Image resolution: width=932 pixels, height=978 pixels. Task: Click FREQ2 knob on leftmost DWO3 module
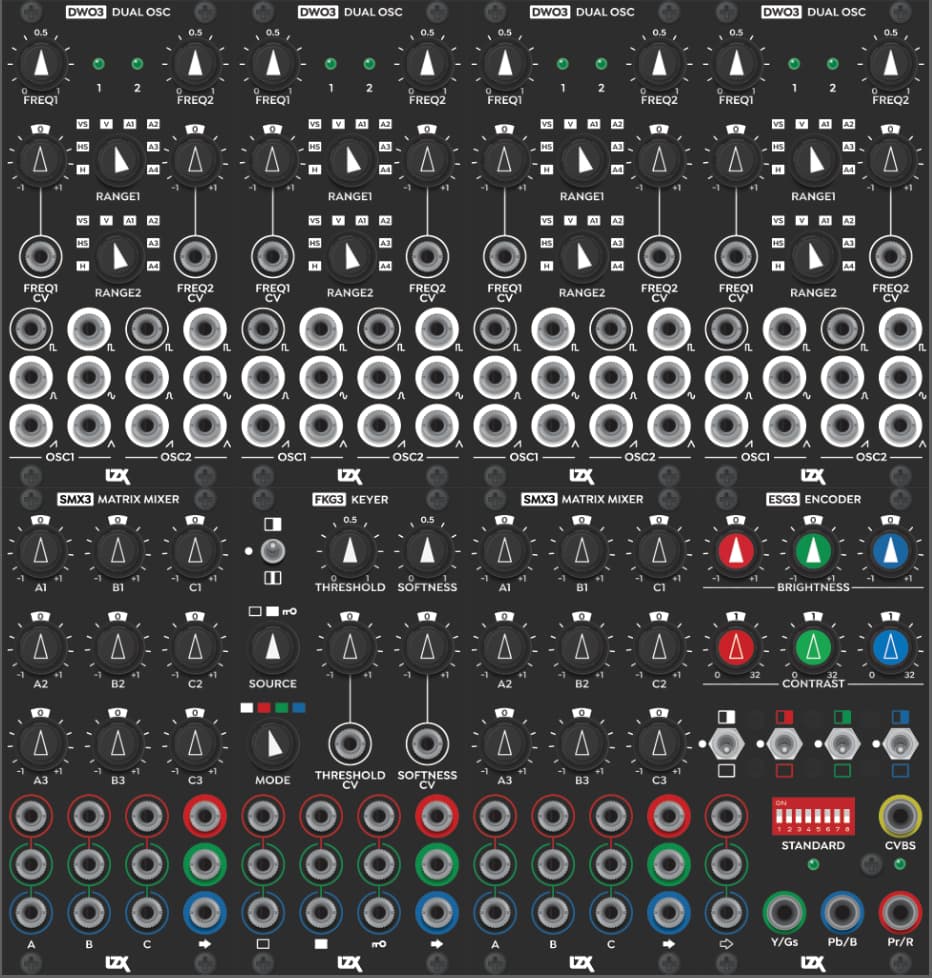tap(195, 64)
